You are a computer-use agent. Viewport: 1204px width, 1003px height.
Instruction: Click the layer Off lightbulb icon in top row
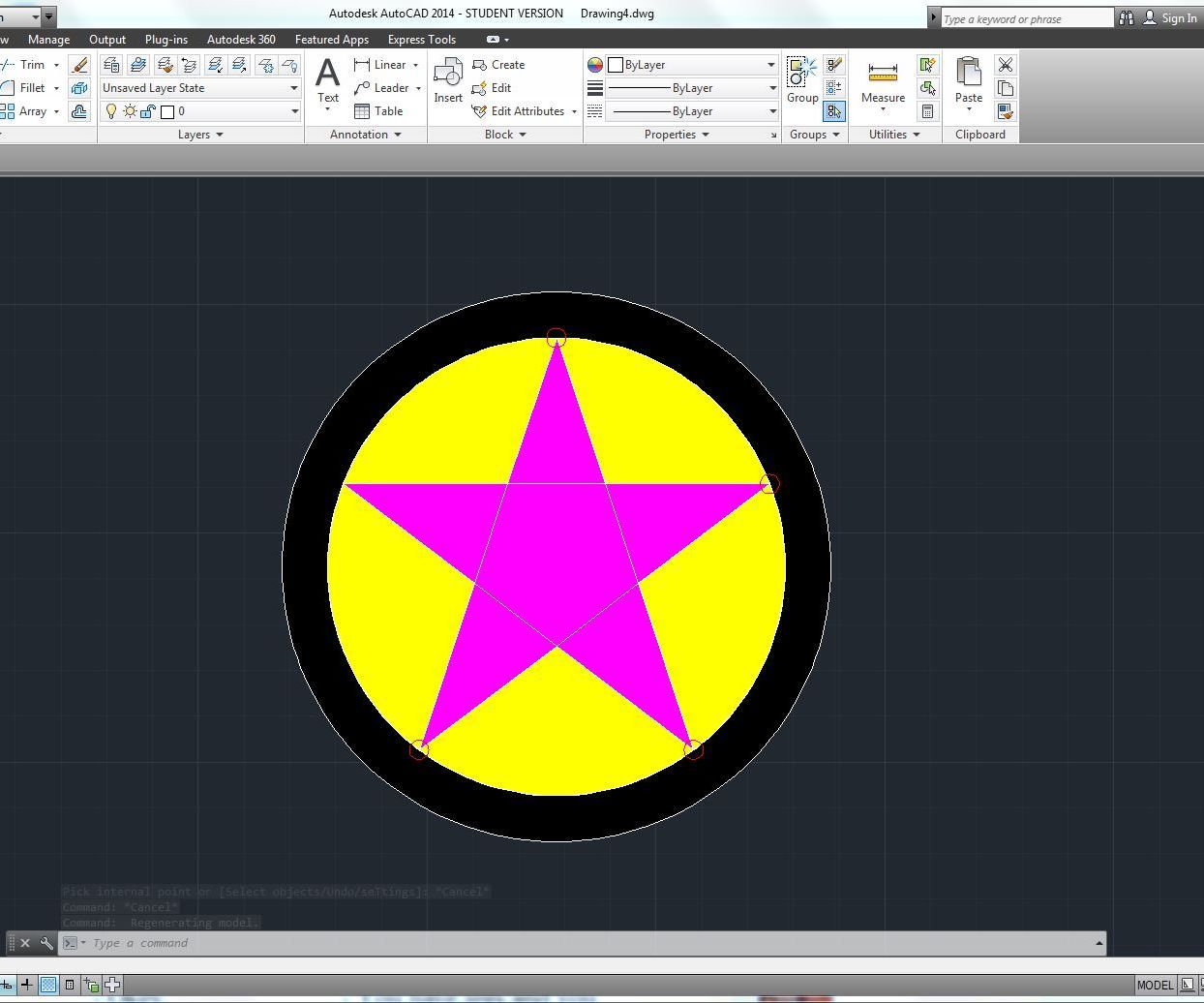click(289, 65)
